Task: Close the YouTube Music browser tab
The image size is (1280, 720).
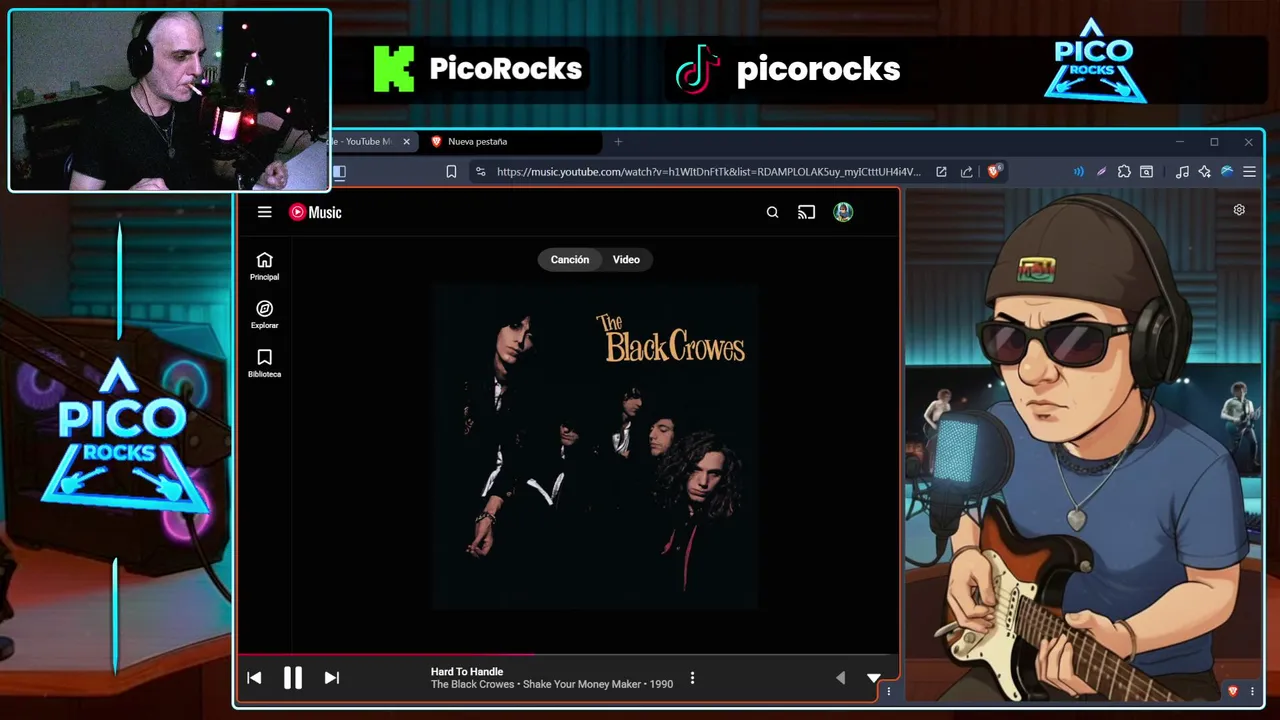Action: tap(406, 142)
